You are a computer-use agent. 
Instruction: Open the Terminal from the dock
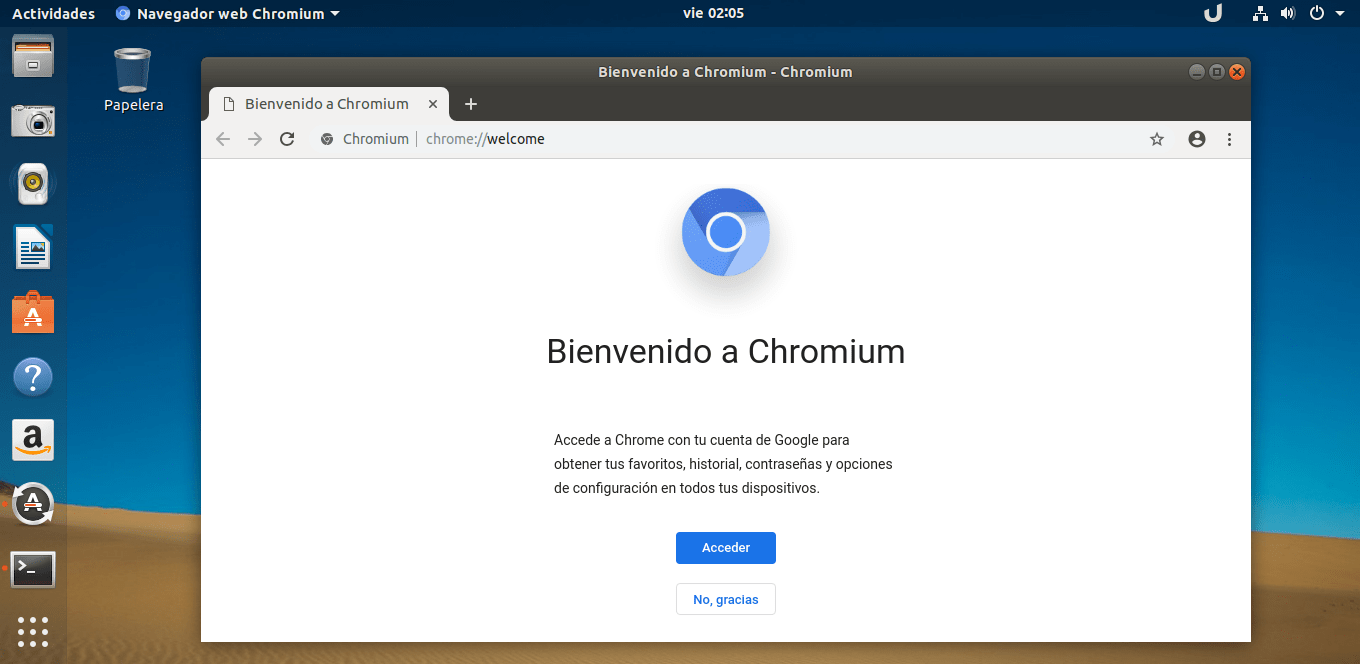coord(33,570)
